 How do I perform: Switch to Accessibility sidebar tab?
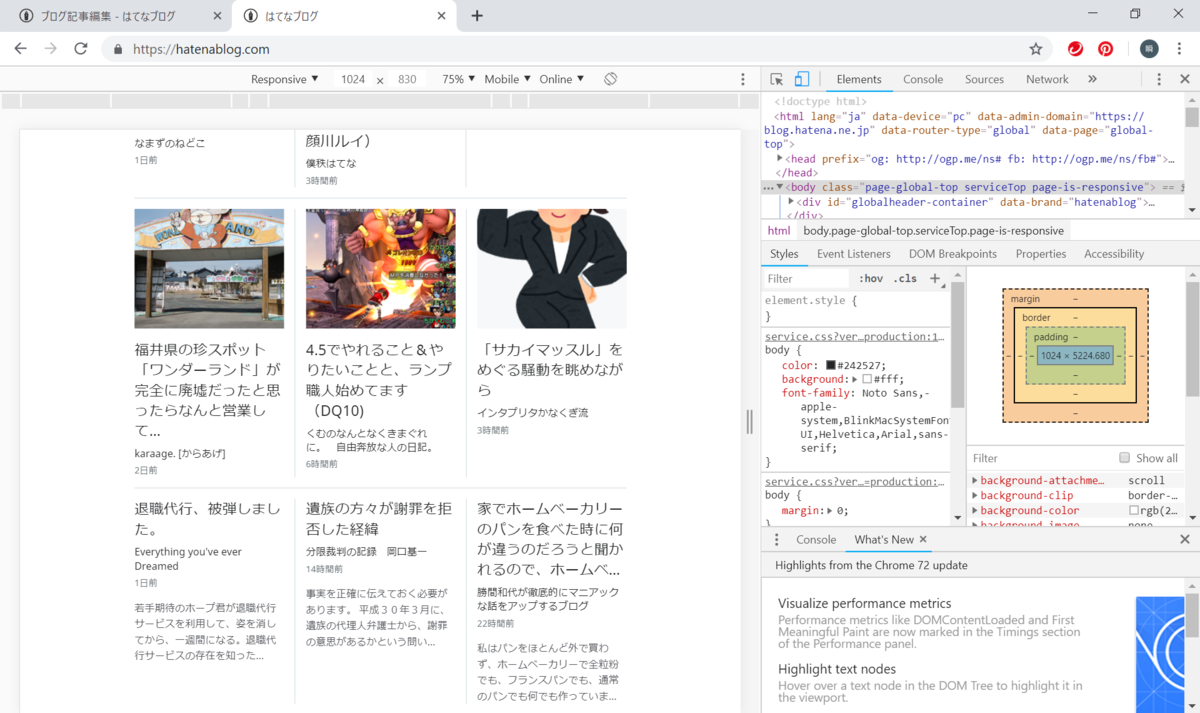(1114, 254)
